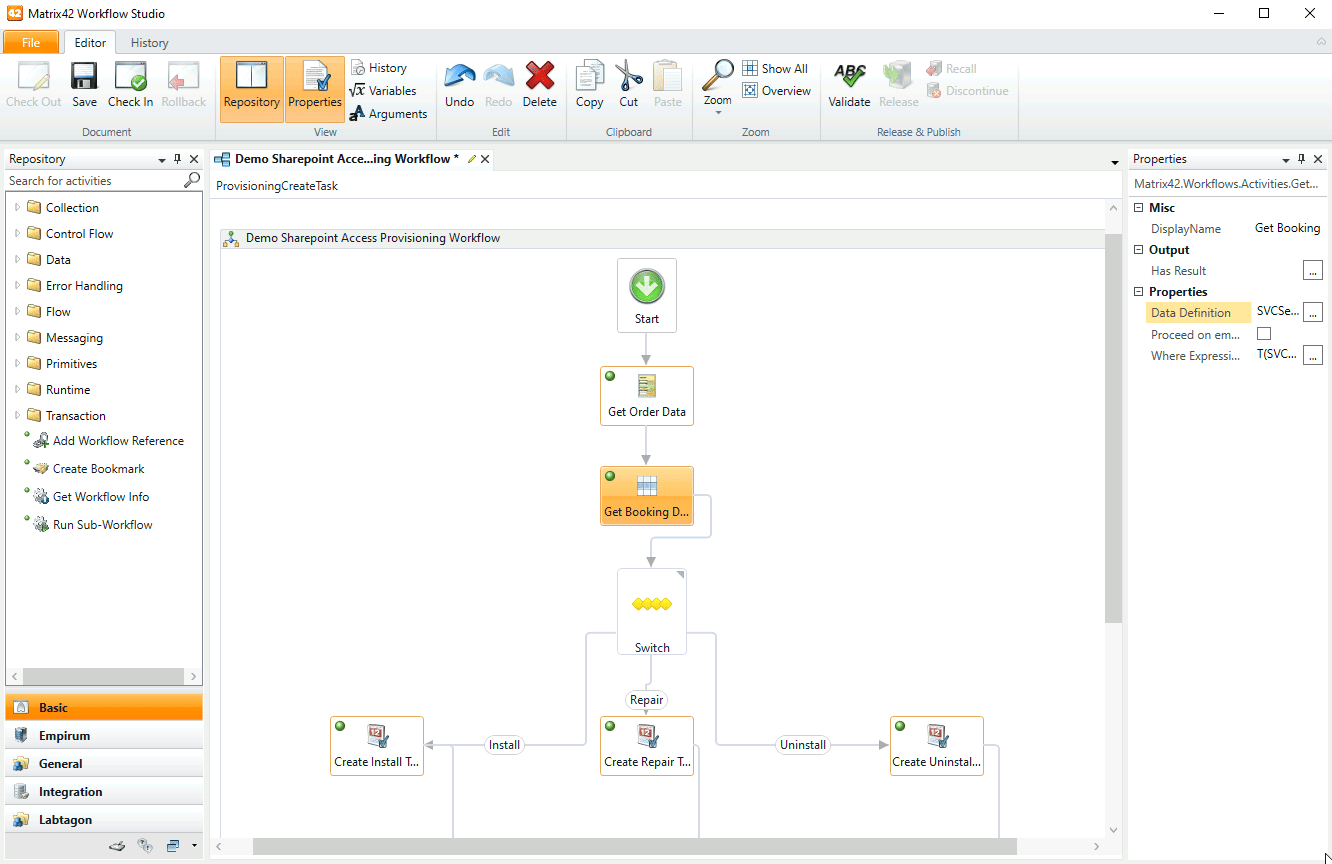
Task: Select the Get Order Data activity
Action: [x=647, y=396]
